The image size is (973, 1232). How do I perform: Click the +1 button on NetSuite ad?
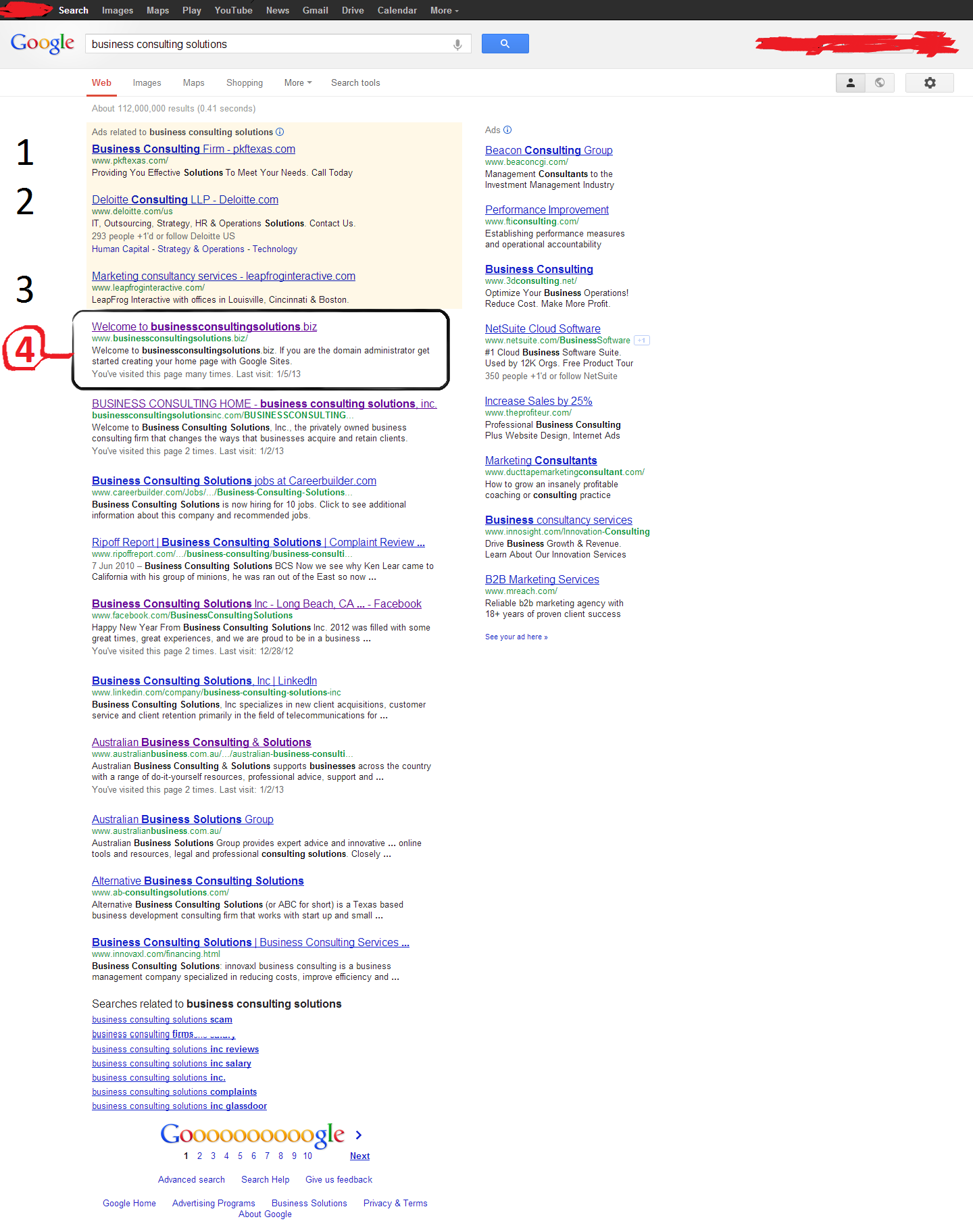(x=642, y=341)
